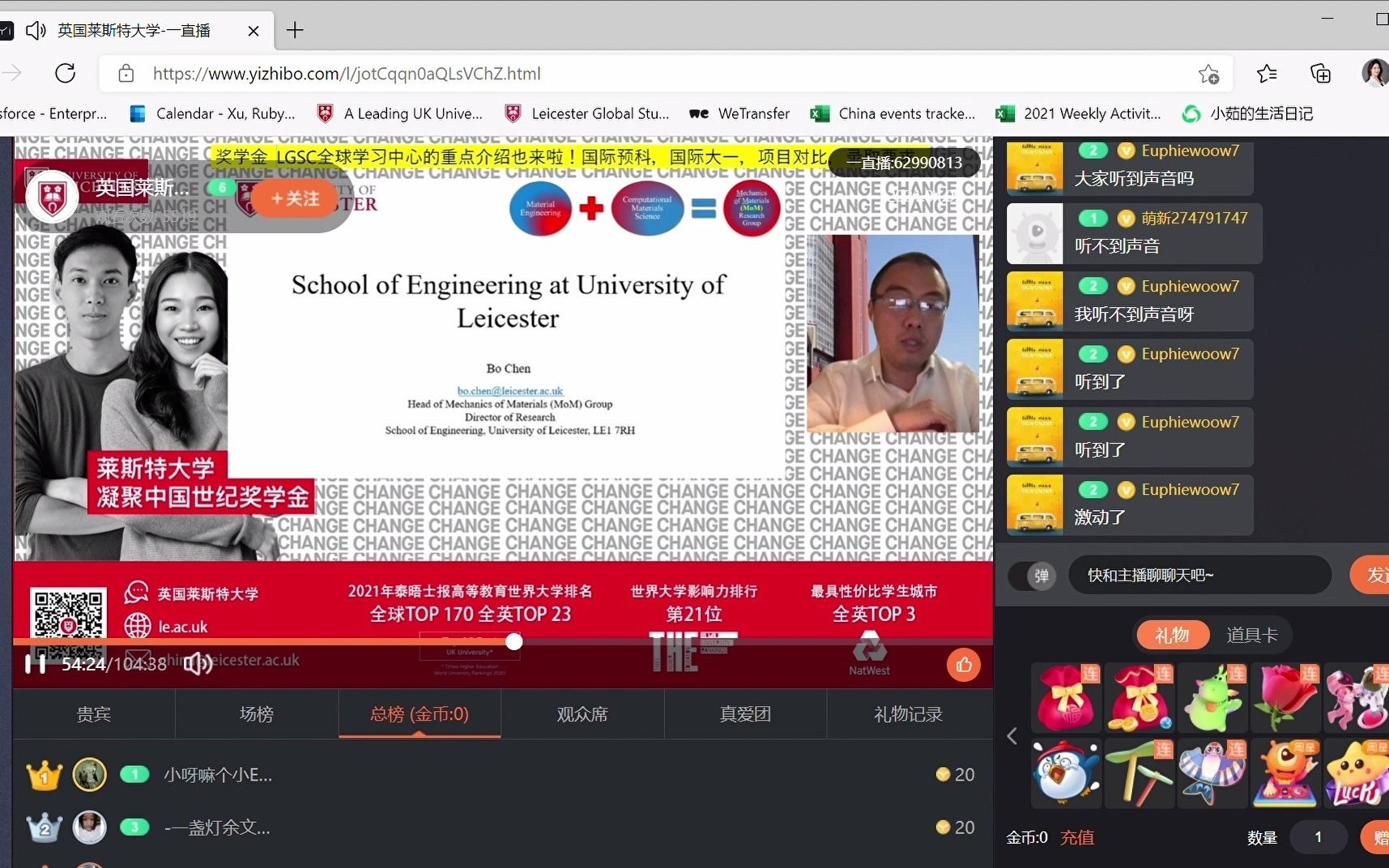Select the 道具卡 tab

click(x=1252, y=636)
